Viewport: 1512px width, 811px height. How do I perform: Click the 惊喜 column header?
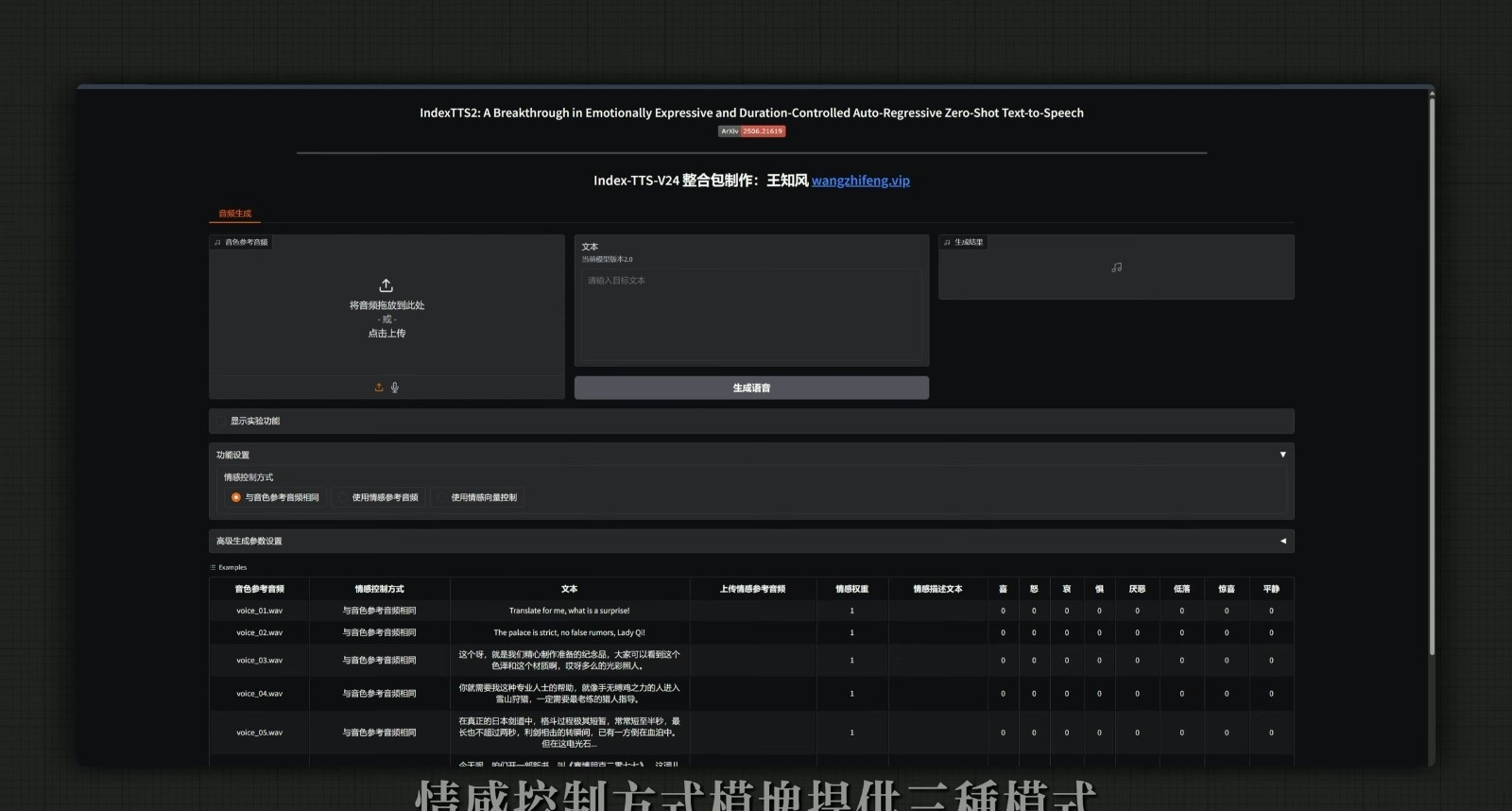point(1227,589)
